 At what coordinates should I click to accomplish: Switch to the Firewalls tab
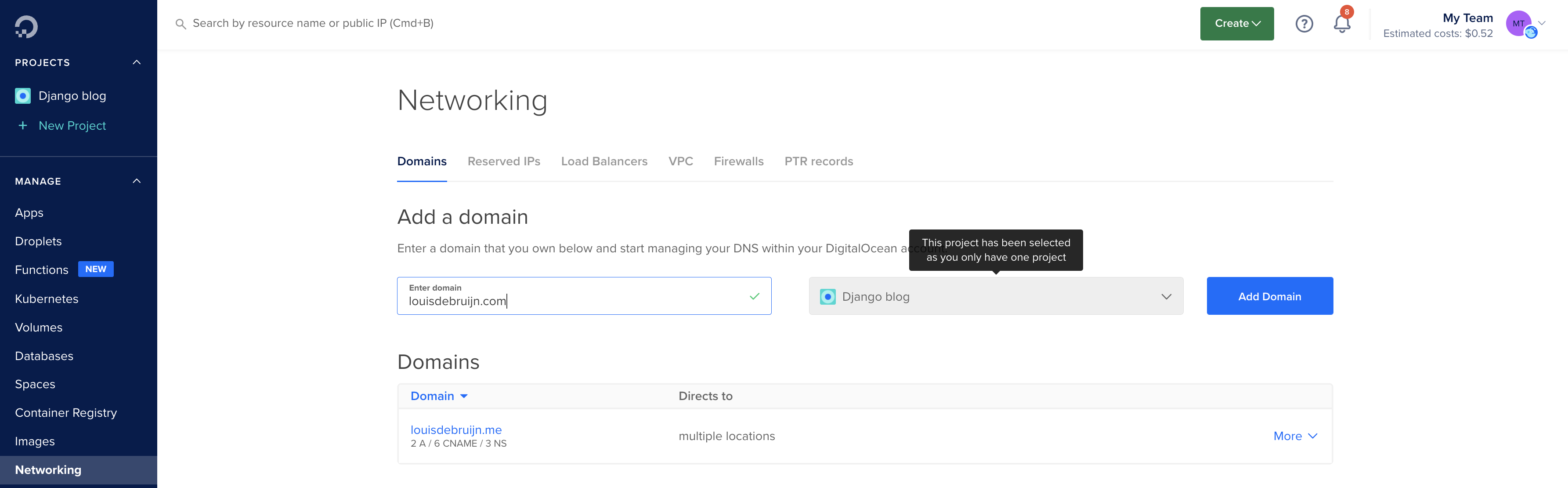pos(738,161)
